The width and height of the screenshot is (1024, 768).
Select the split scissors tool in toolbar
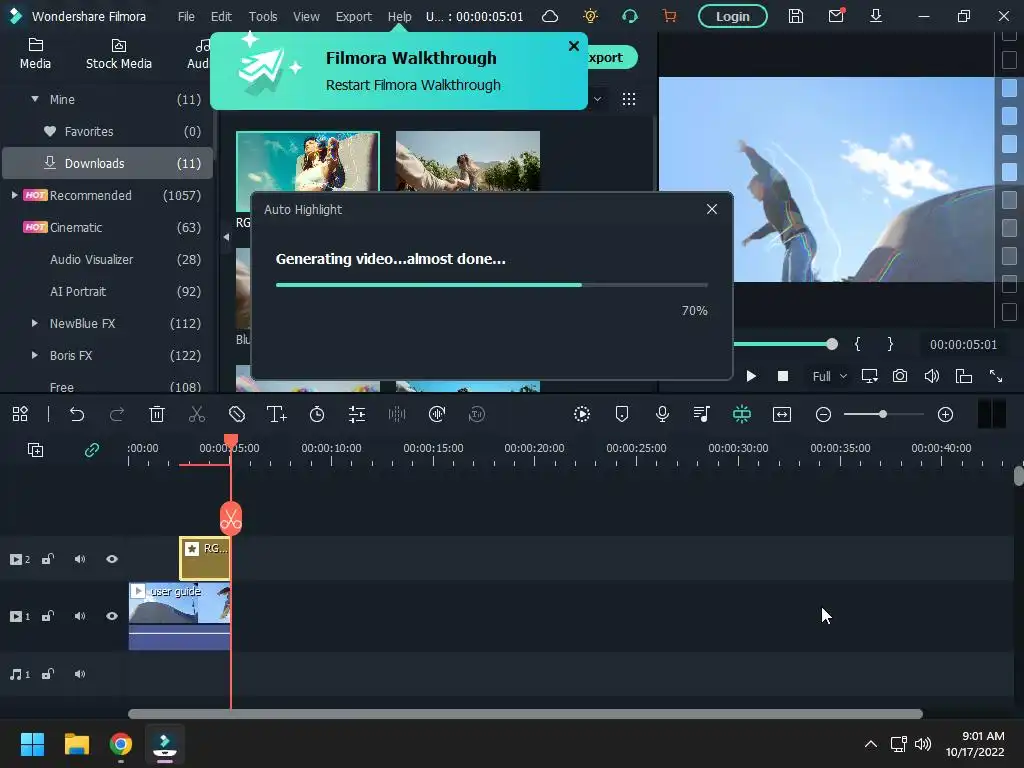click(197, 414)
